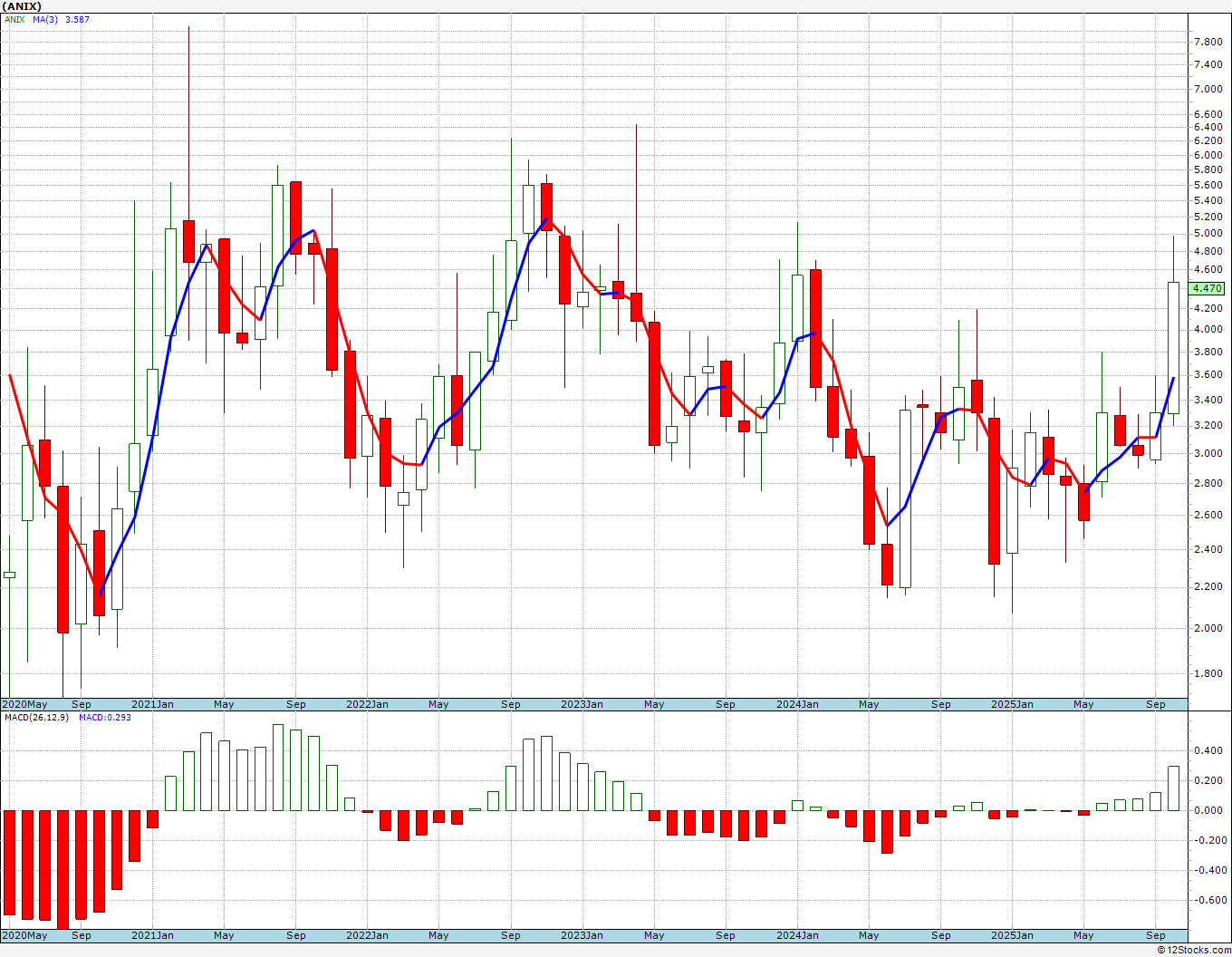The height and width of the screenshot is (957, 1232).
Task: Click the 5.600 price axis label
Action: 1208,185
